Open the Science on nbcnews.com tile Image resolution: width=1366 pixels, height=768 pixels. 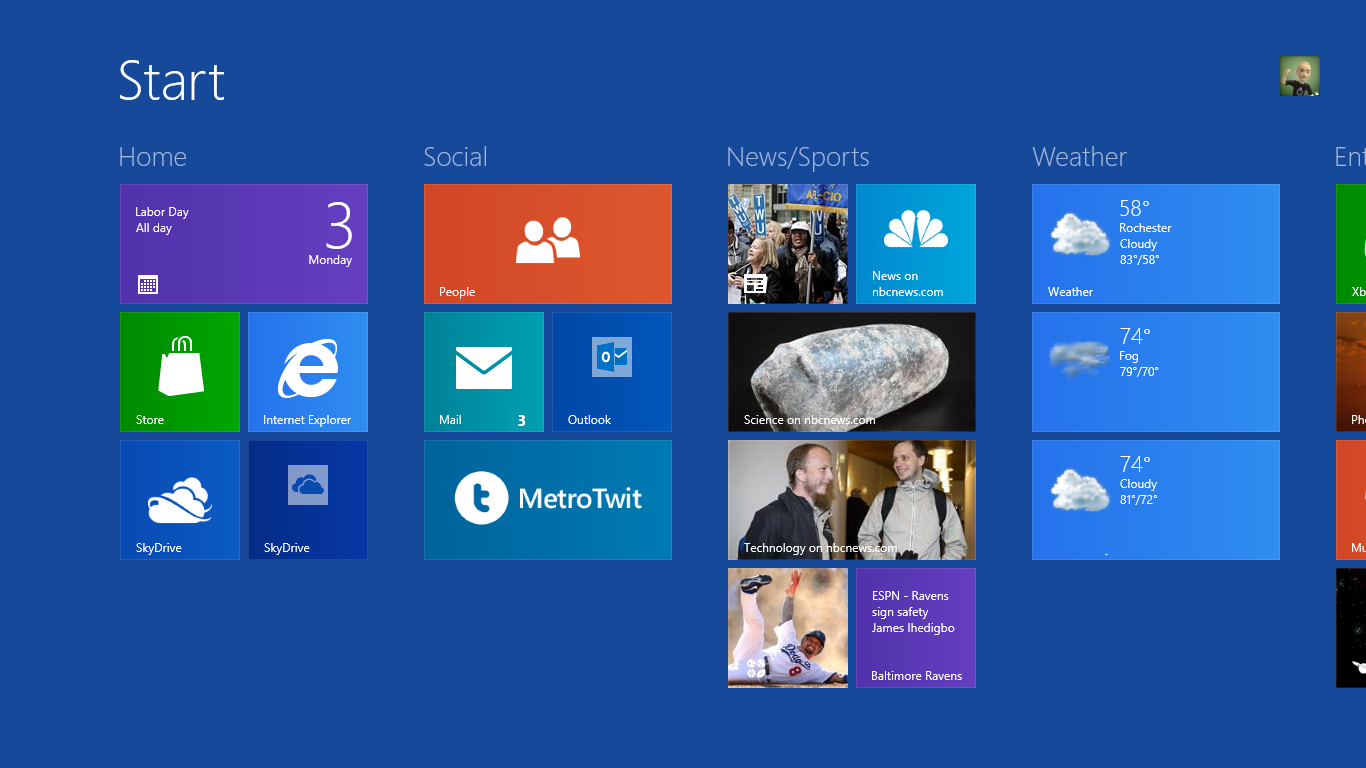coord(852,372)
